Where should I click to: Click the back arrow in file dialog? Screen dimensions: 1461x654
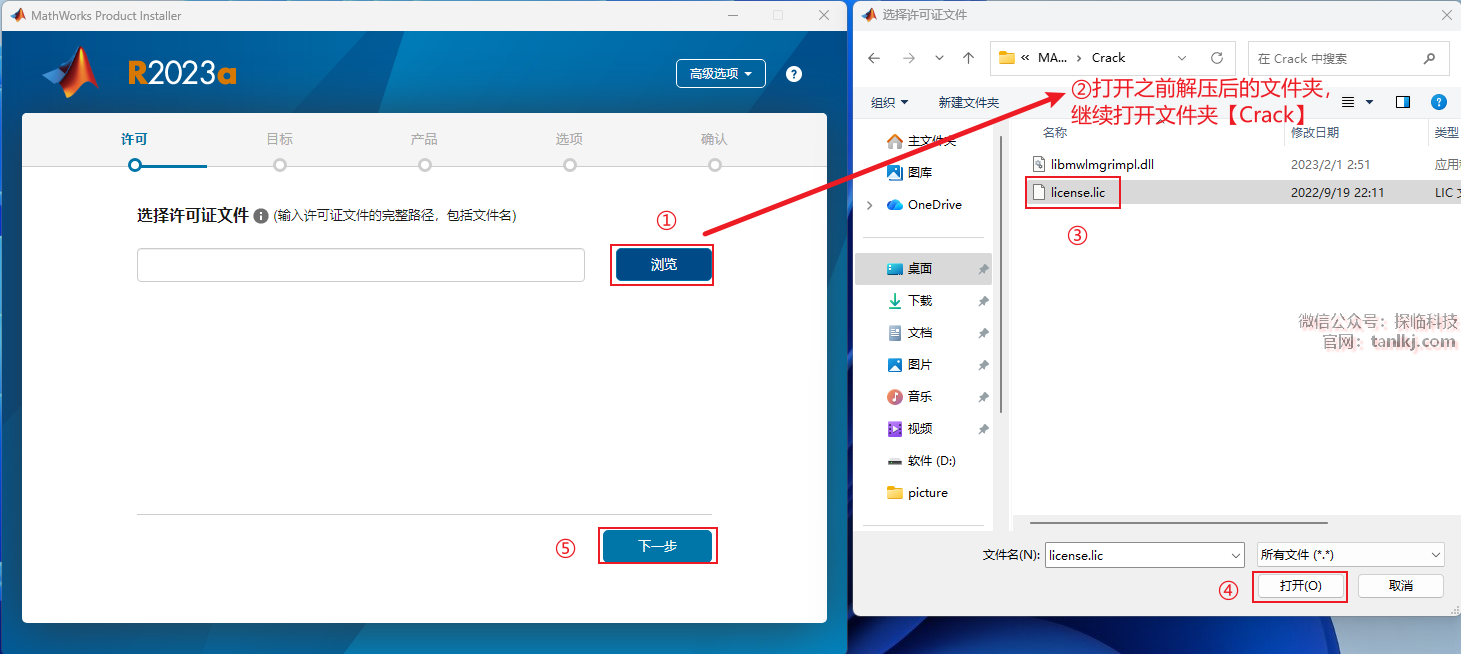874,58
